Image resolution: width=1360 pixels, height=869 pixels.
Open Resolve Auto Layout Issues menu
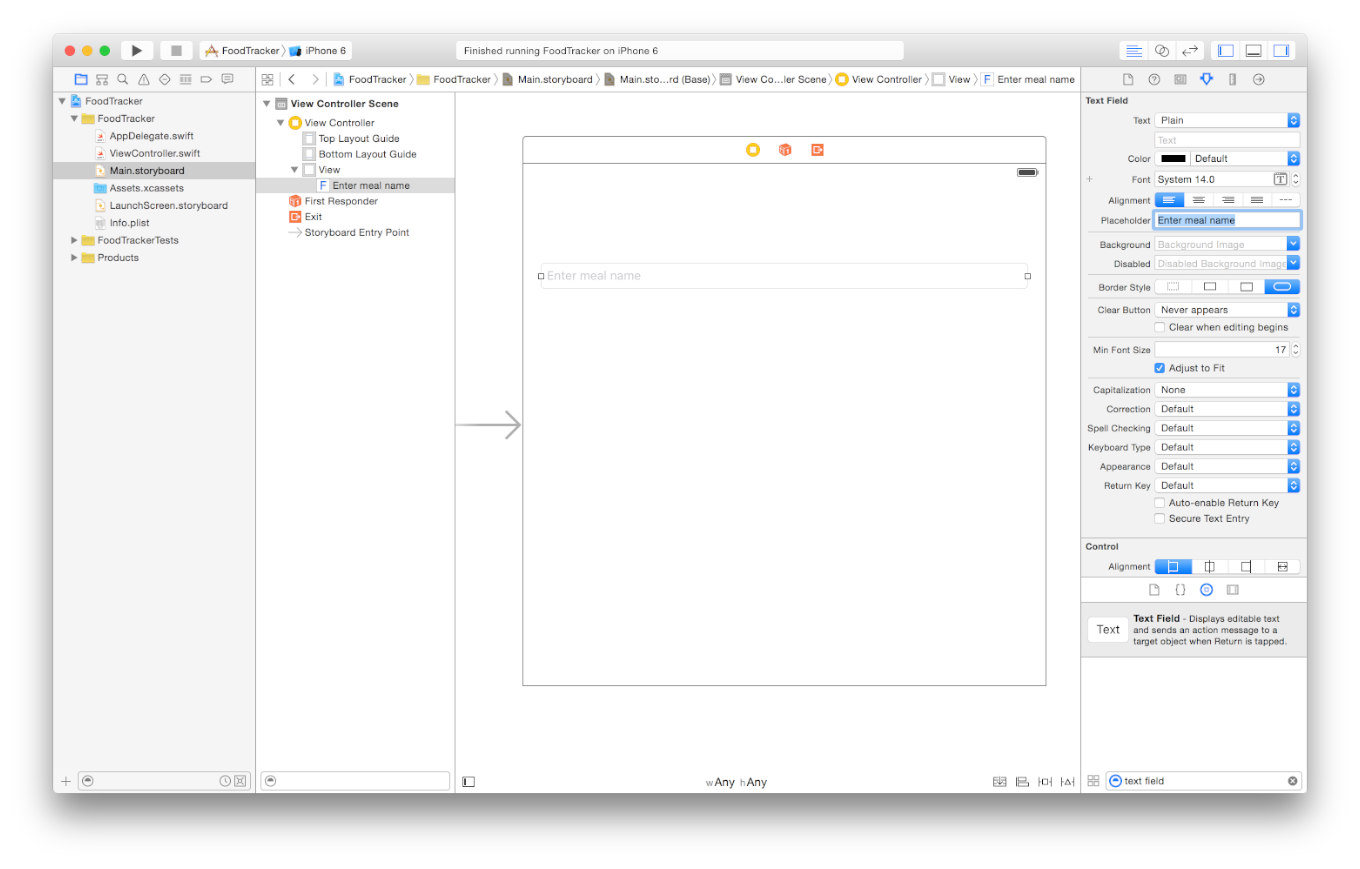(x=1068, y=782)
